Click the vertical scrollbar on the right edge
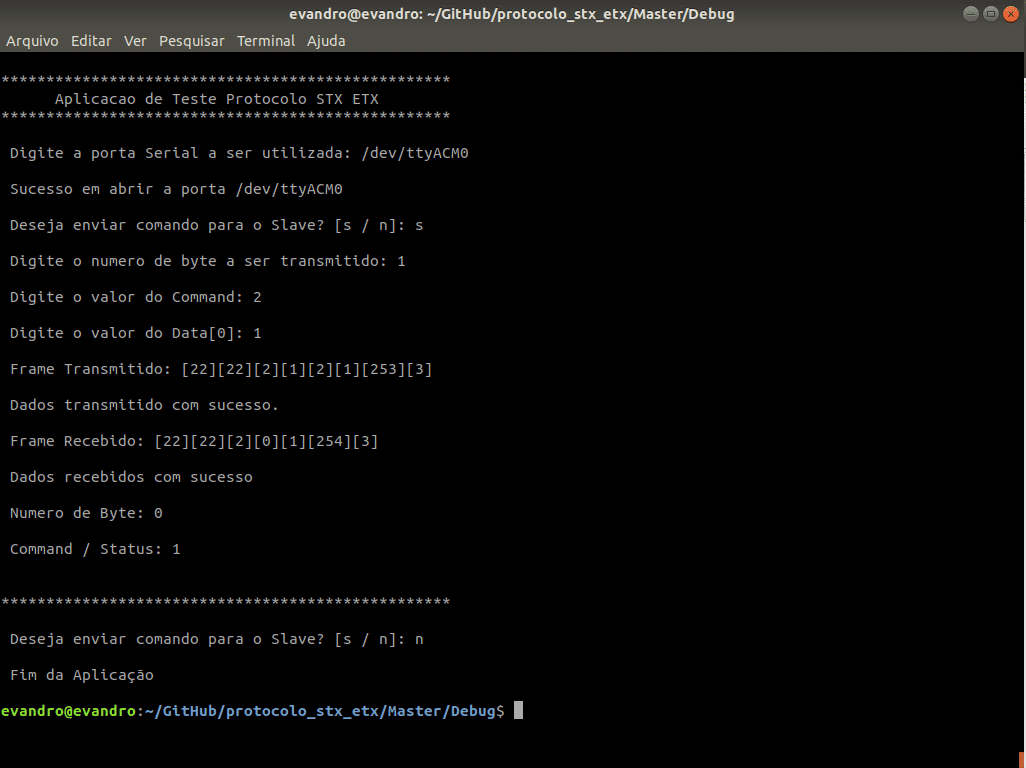Screen dimensions: 1026x768 point(1021,400)
